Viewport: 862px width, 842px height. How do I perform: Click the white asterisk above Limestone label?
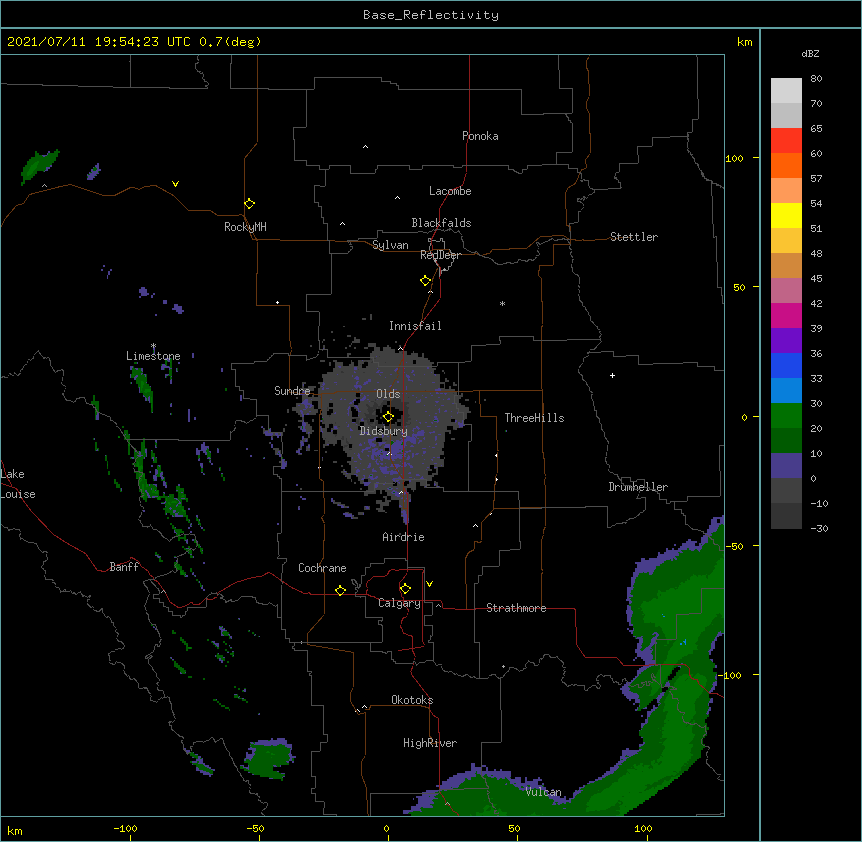(153, 346)
